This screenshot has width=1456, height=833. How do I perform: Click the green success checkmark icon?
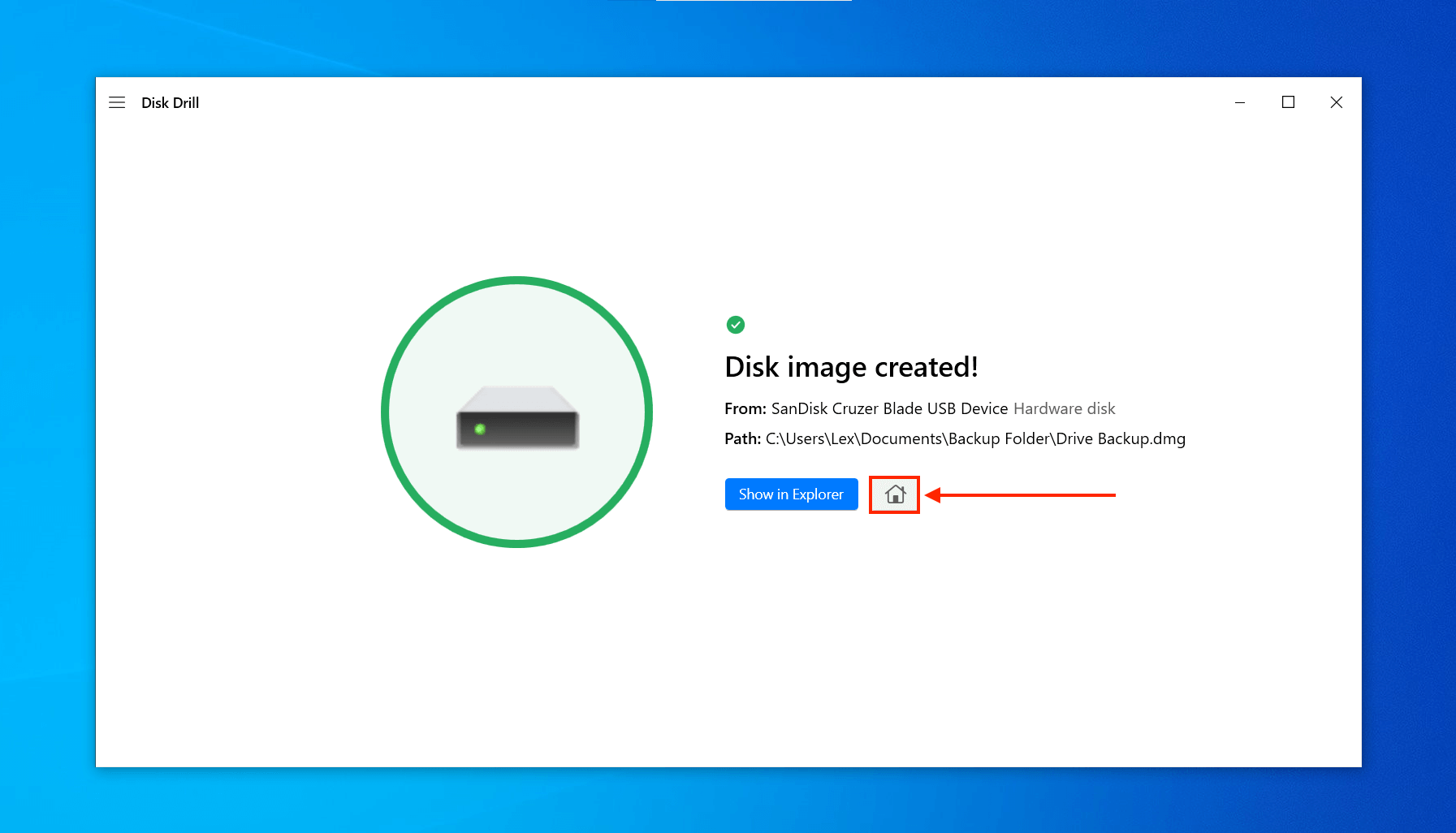pos(735,325)
